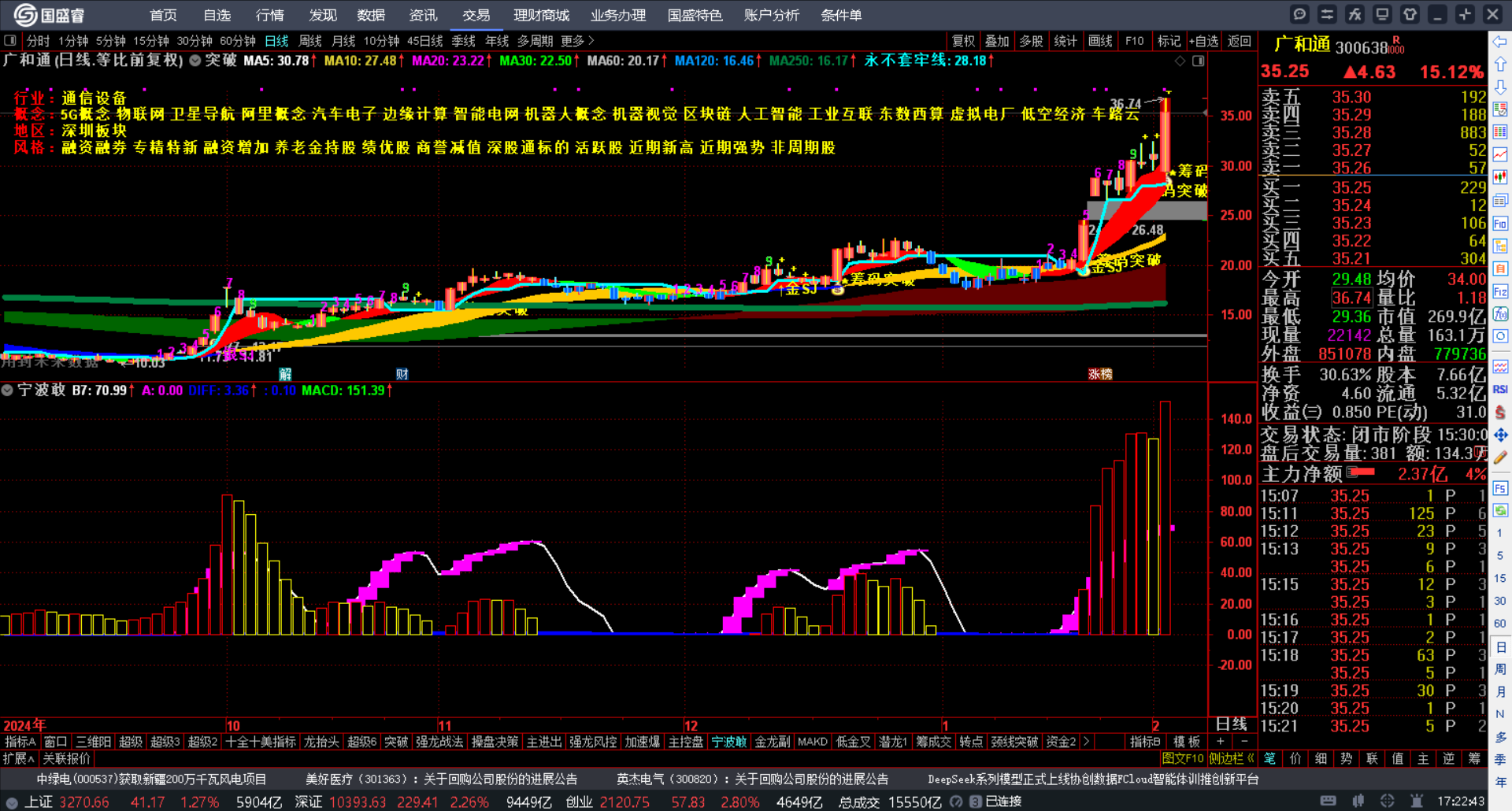This screenshot has width=1512, height=811.
Task: Toggle the circle next to 突破 indicator
Action: coord(195,61)
